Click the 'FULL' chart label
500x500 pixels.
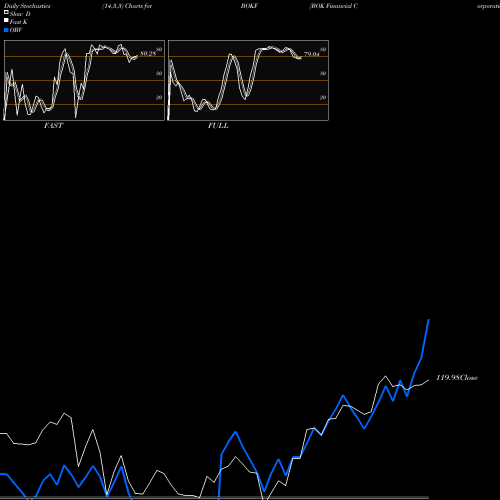218,126
